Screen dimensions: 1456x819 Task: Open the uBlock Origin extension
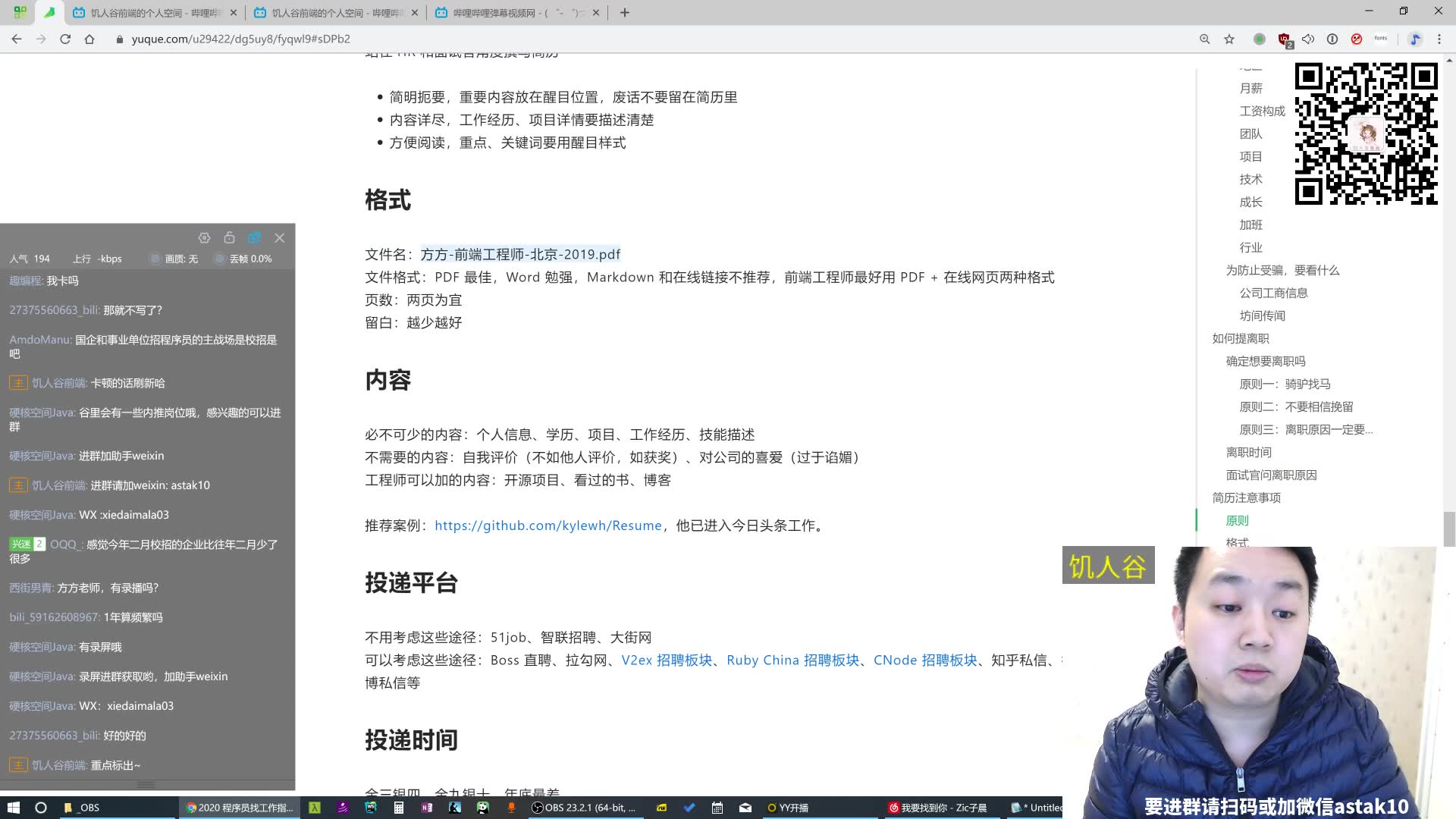[x=1285, y=39]
